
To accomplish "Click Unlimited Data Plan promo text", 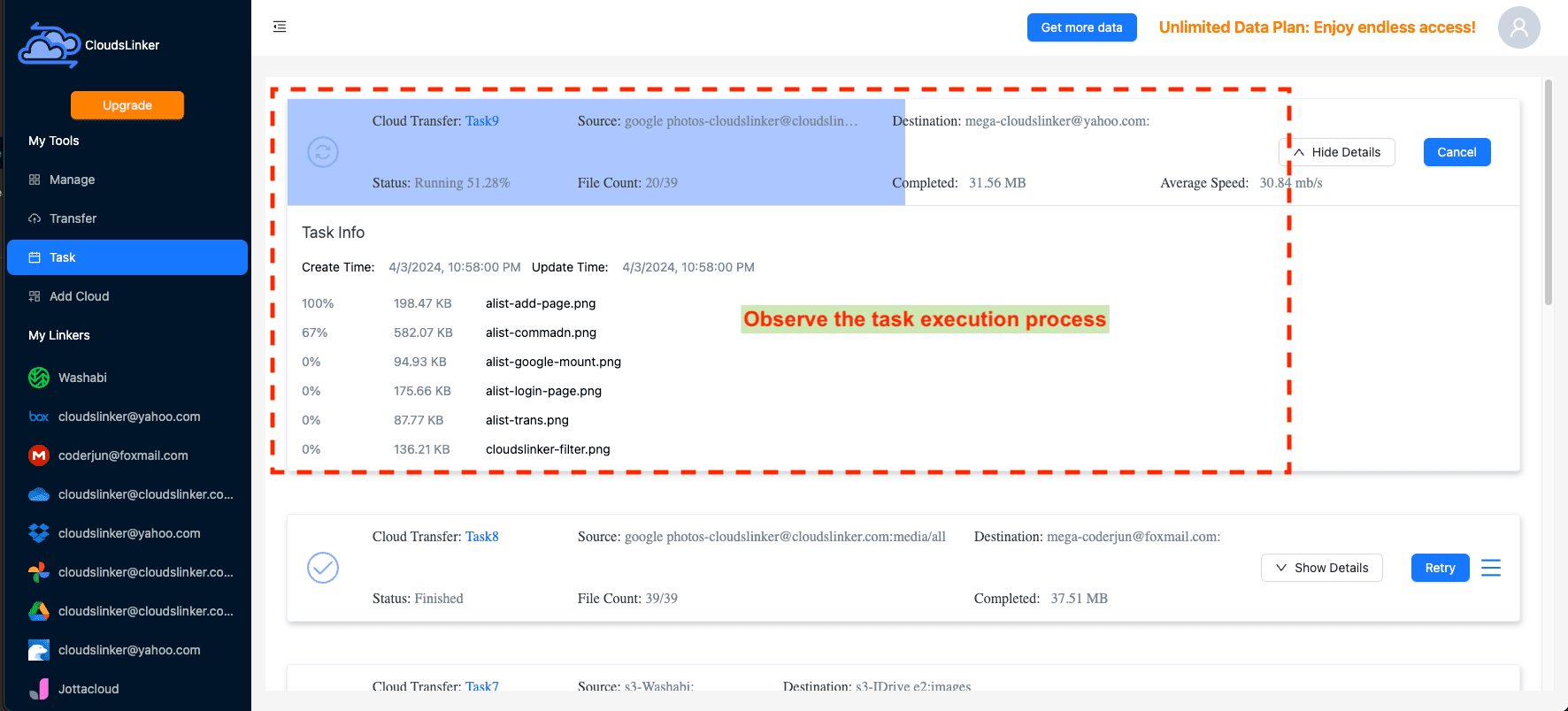I will [1317, 27].
